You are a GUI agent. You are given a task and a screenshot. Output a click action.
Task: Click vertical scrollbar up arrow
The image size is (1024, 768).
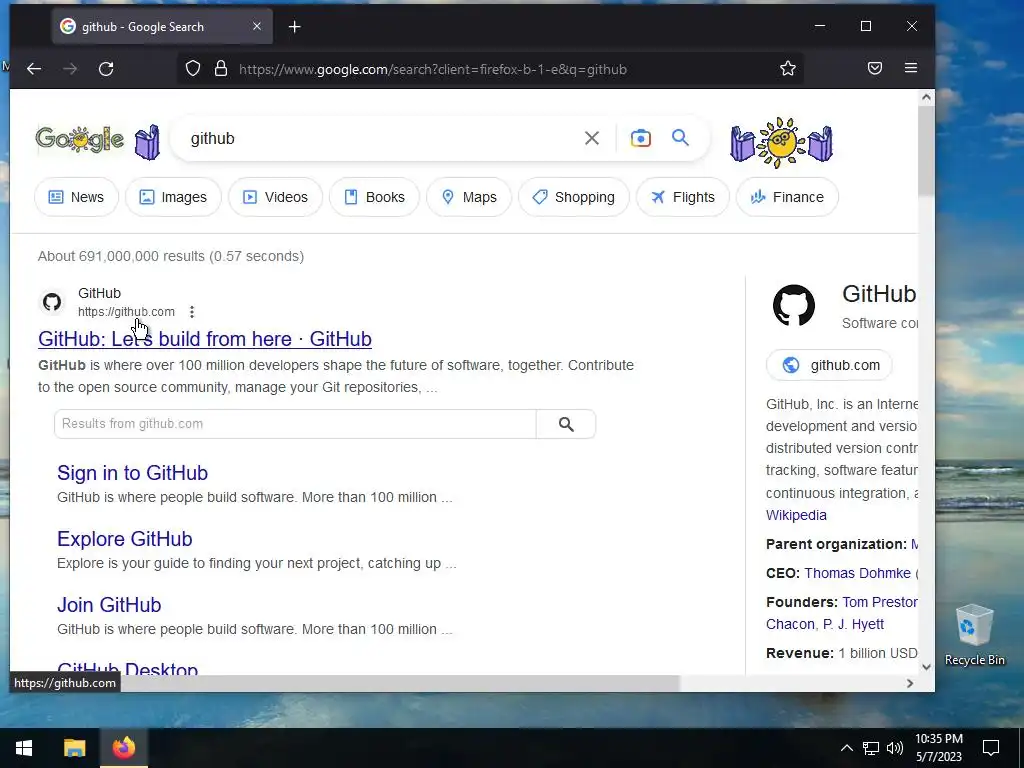click(x=926, y=97)
